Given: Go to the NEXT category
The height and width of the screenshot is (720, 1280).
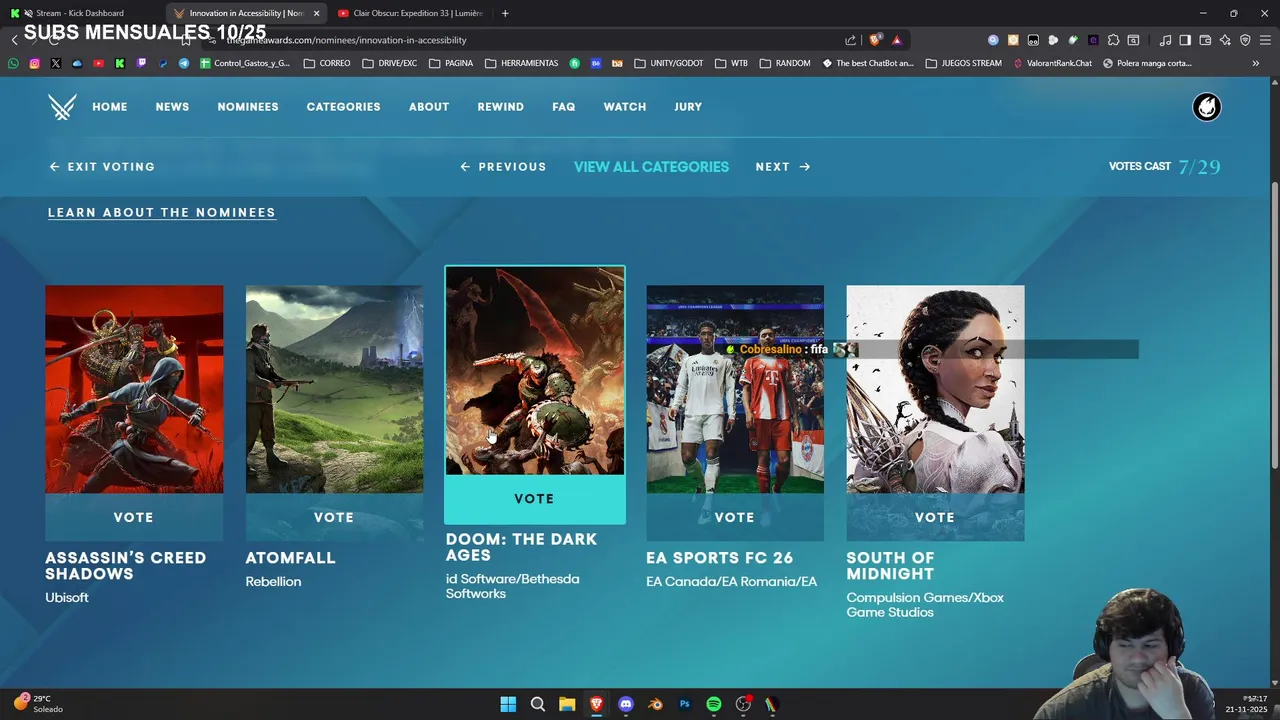Looking at the screenshot, I should 783,167.
